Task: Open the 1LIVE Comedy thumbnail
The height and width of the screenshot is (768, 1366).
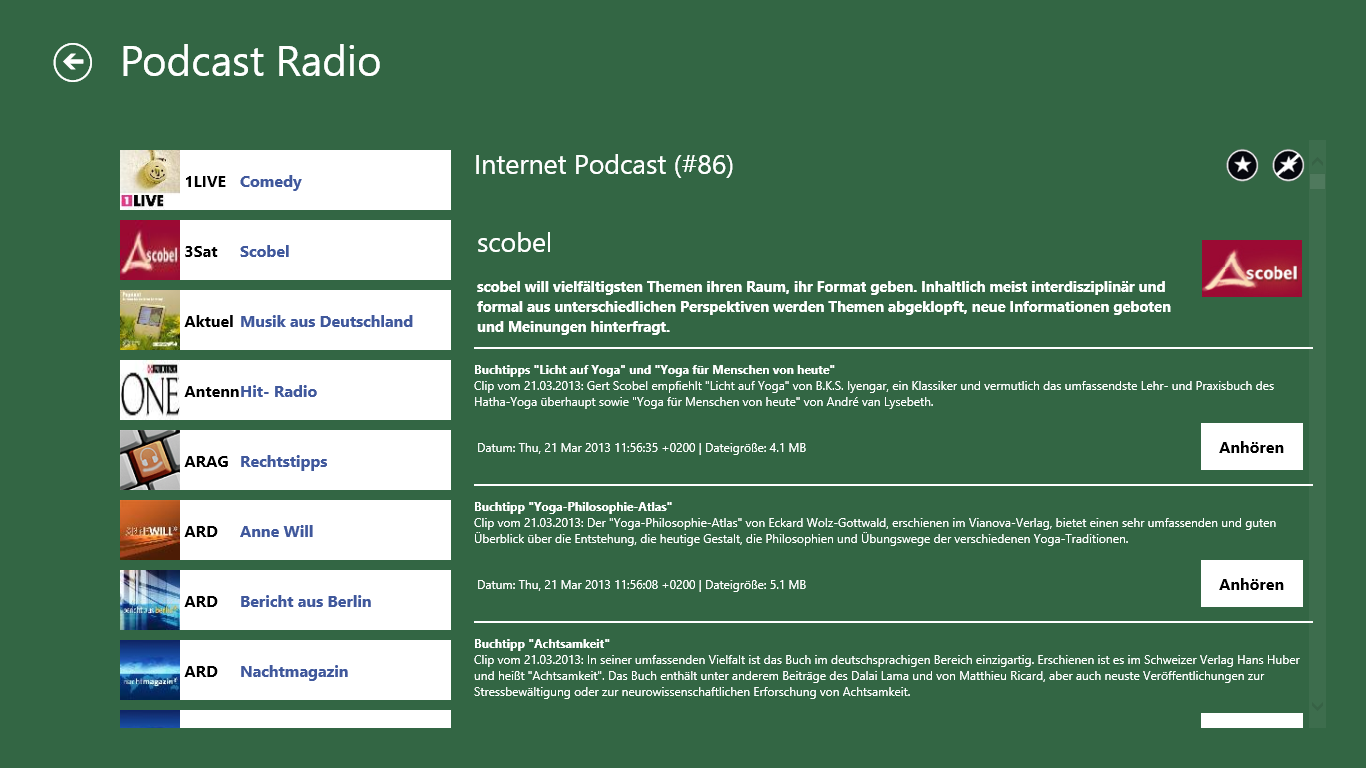Action: click(x=150, y=180)
